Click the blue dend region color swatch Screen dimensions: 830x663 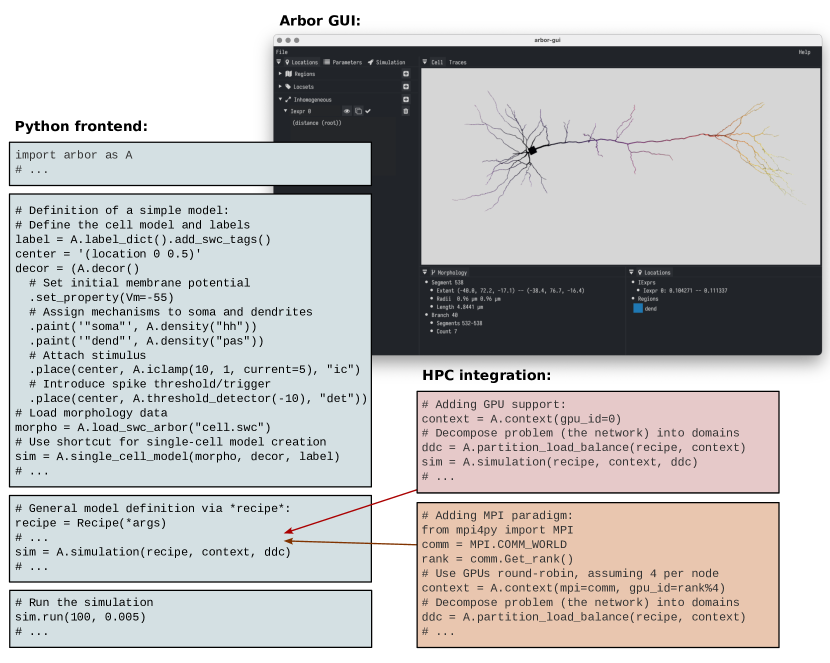[637, 308]
